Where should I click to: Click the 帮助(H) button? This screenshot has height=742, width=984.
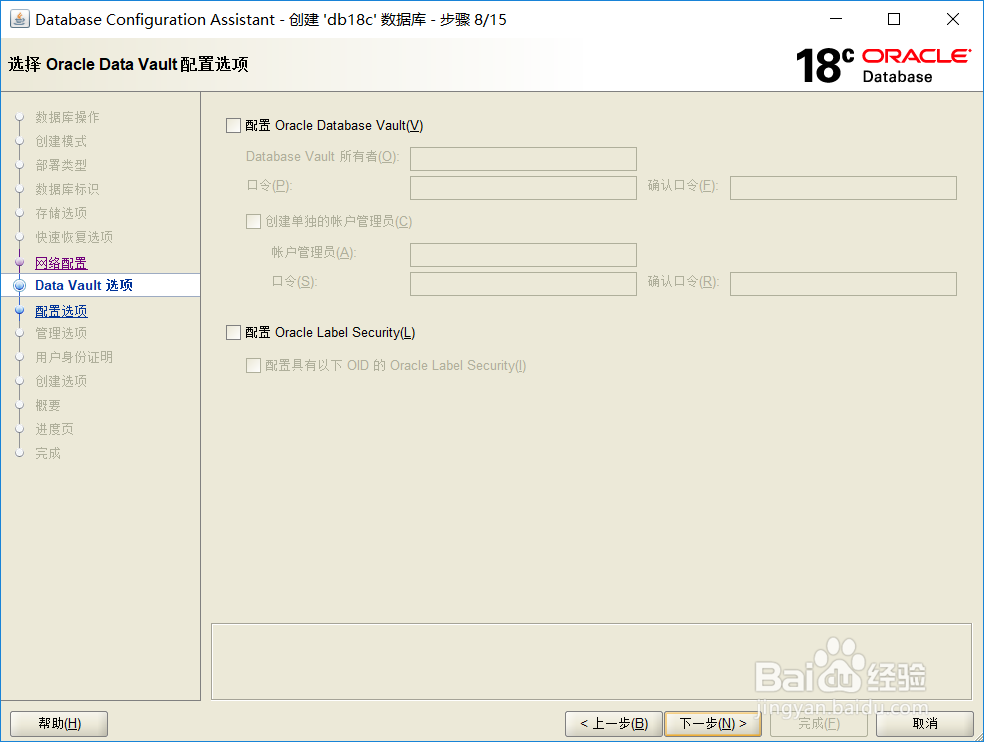coord(58,723)
